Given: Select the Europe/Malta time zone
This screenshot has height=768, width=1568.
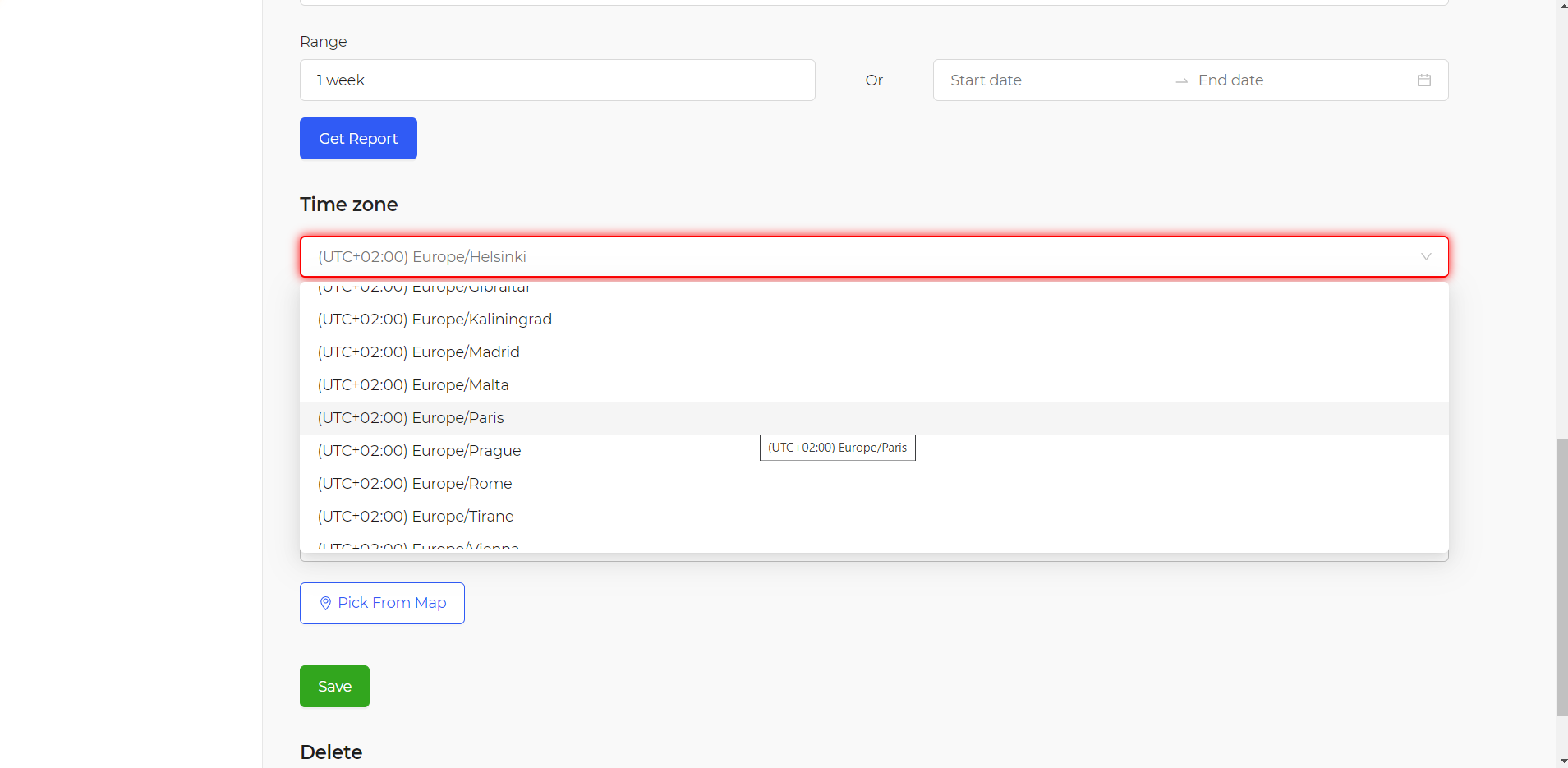Looking at the screenshot, I should coord(414,385).
